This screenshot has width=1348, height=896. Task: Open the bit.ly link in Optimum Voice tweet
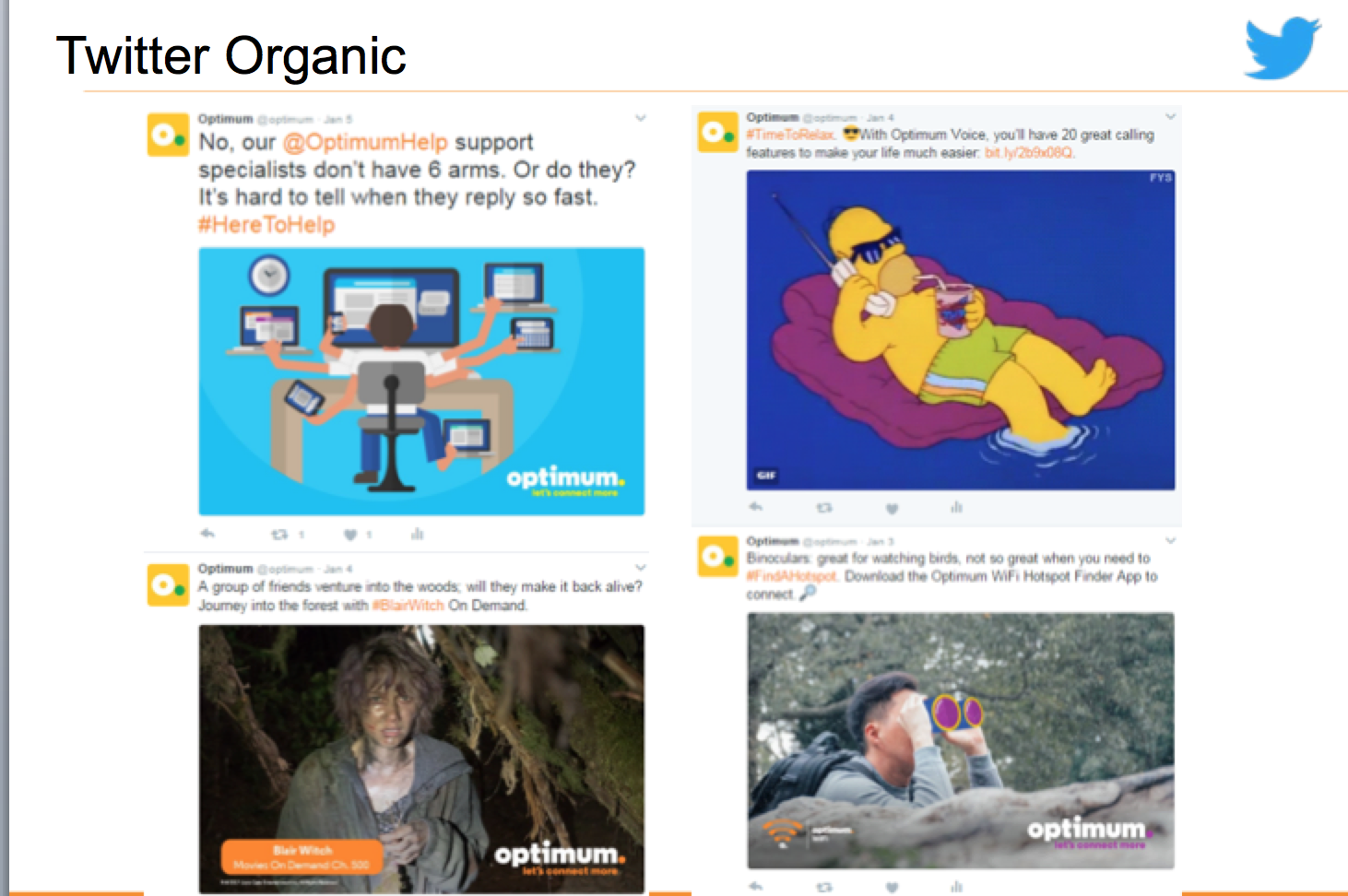click(x=1028, y=153)
